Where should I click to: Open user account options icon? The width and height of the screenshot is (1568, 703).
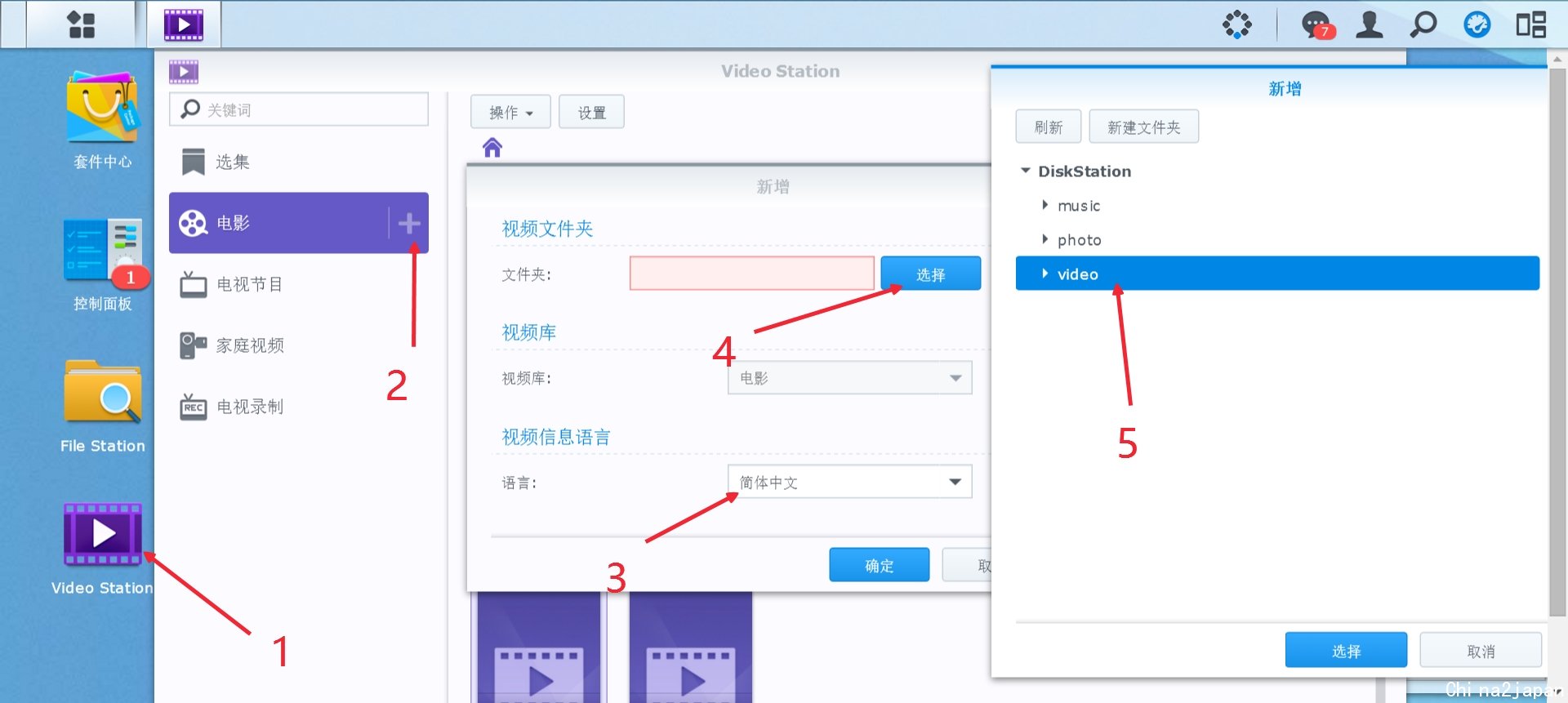pos(1370,24)
